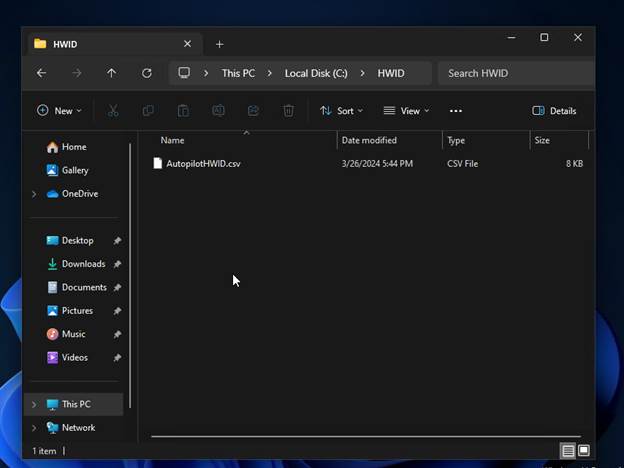Open the New dropdown menu
Screen dimensions: 624x468
point(59,111)
